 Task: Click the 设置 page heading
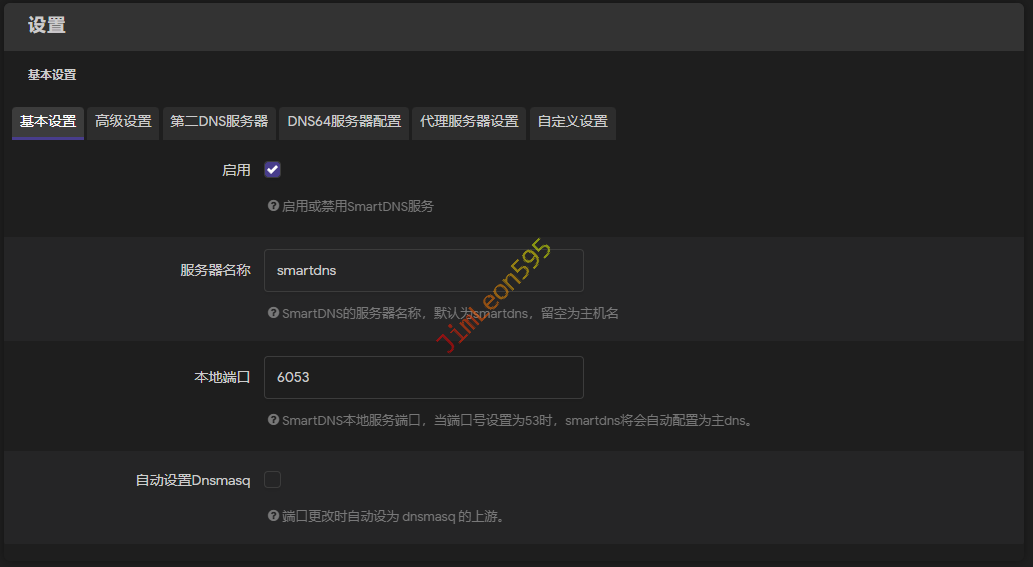point(47,26)
